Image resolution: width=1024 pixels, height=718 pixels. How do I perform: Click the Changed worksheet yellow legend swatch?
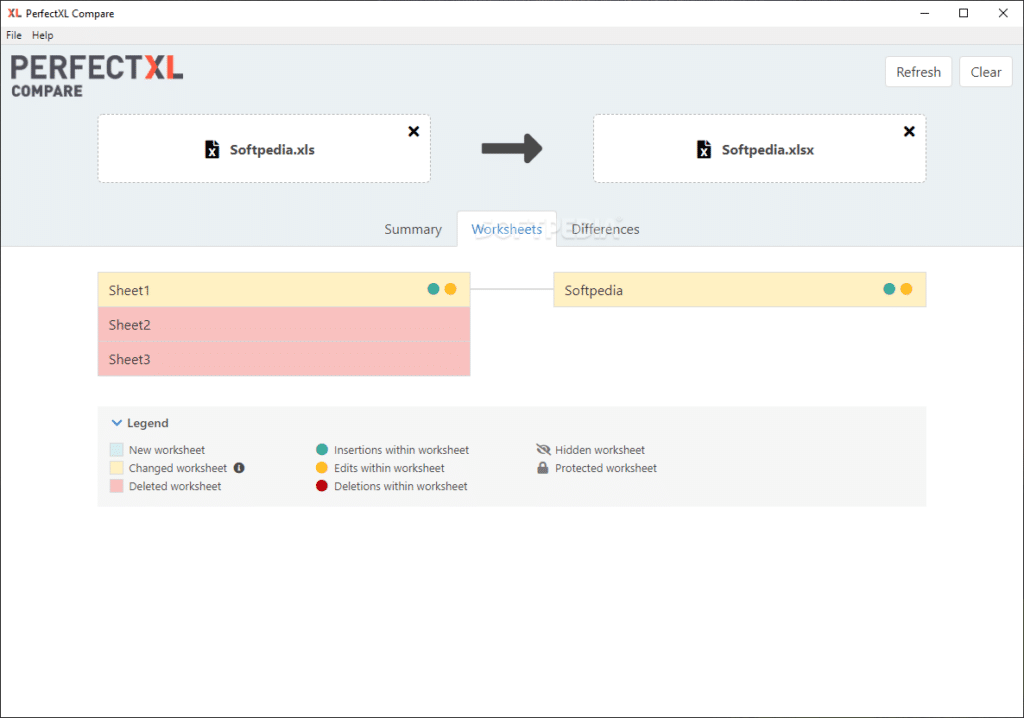[117, 468]
